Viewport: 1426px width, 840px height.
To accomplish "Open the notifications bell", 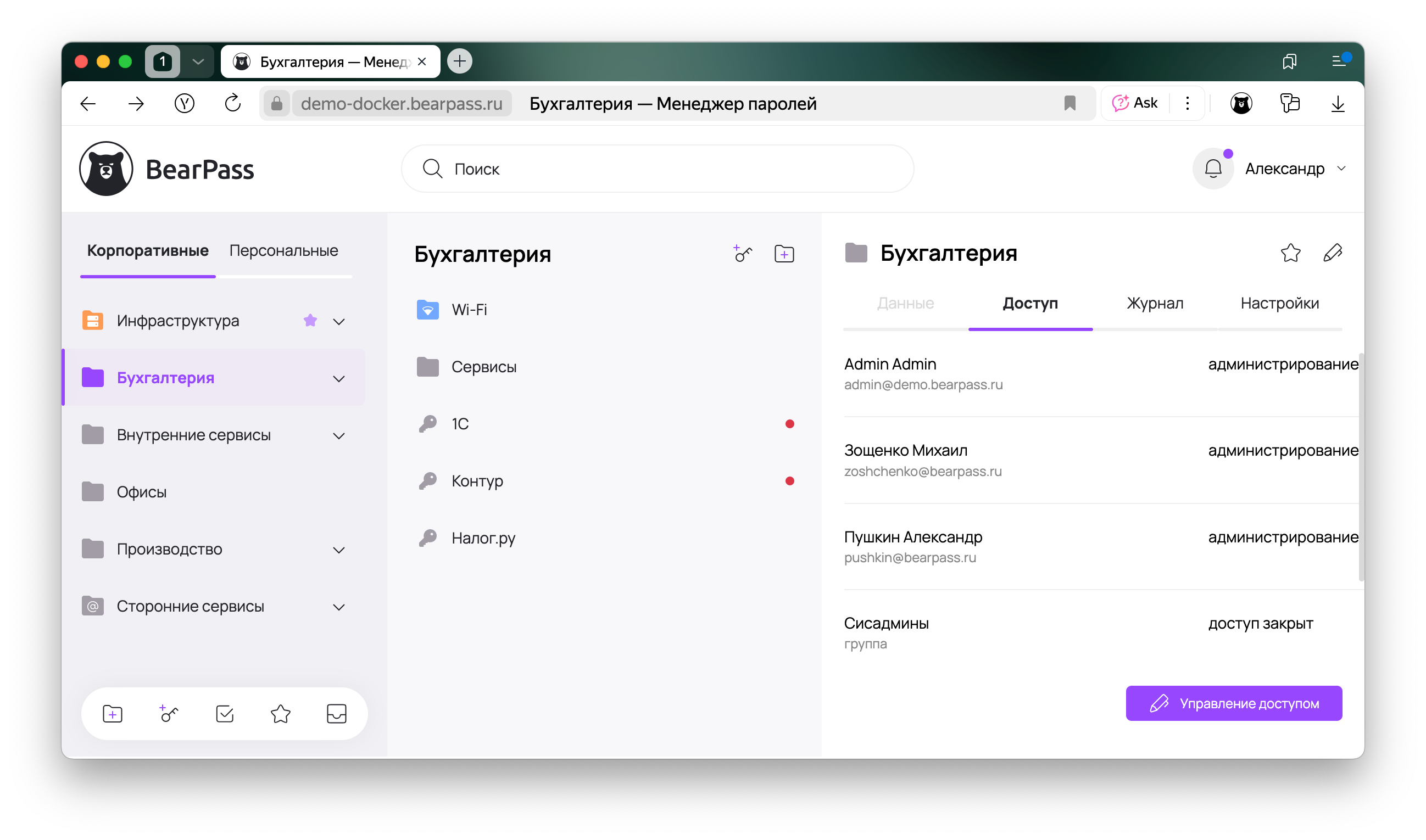I will [x=1212, y=169].
